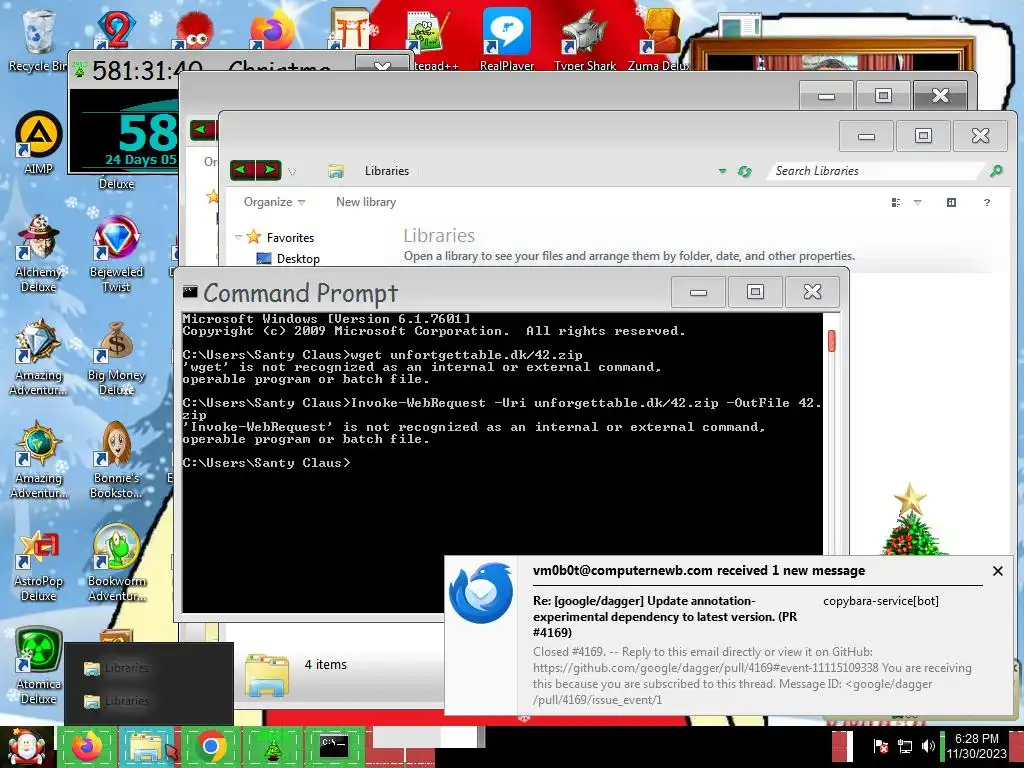The image size is (1024, 768).
Task: Click the New library button
Action: pos(366,202)
